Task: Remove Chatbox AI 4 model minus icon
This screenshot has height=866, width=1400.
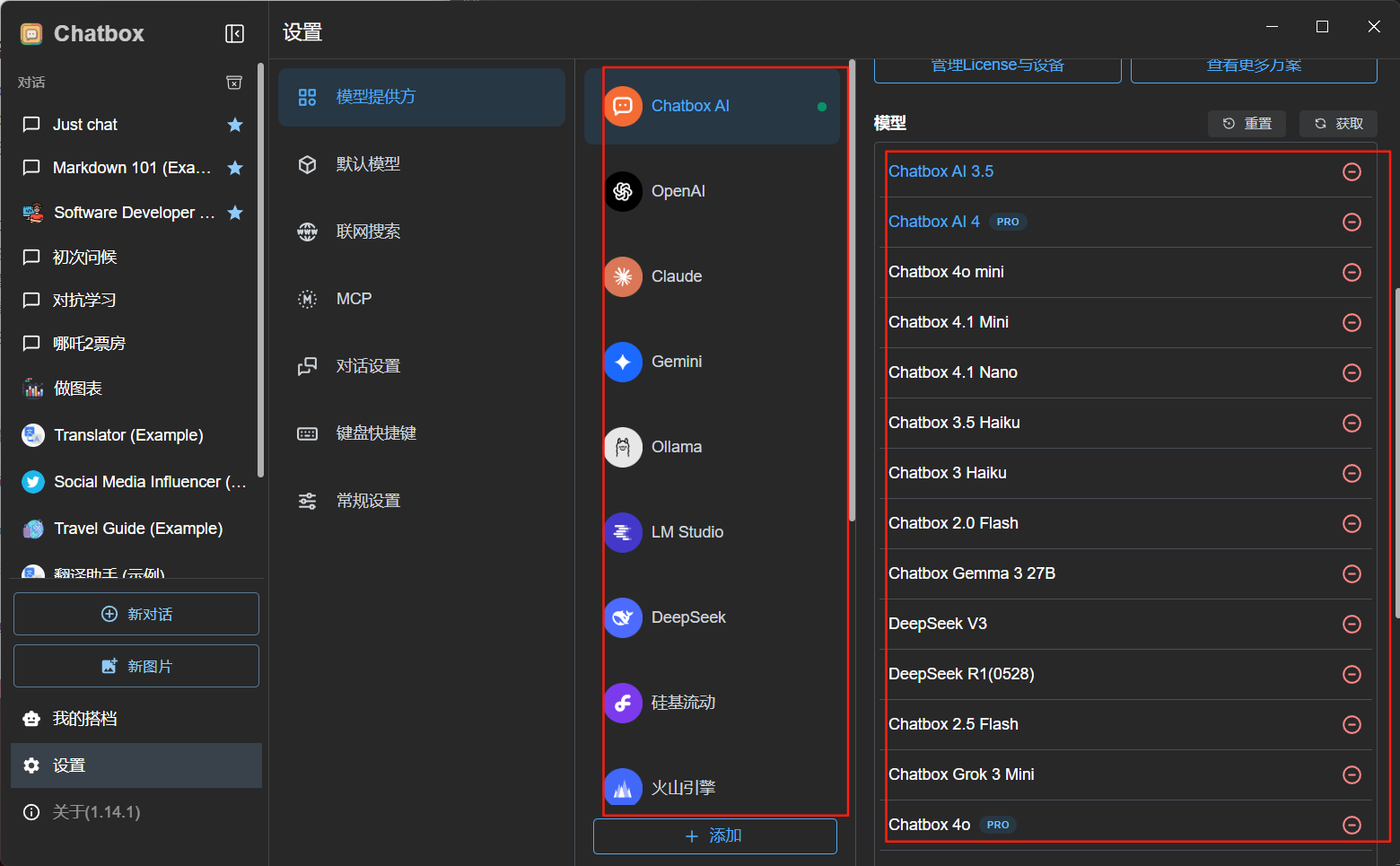Action: tap(1352, 222)
